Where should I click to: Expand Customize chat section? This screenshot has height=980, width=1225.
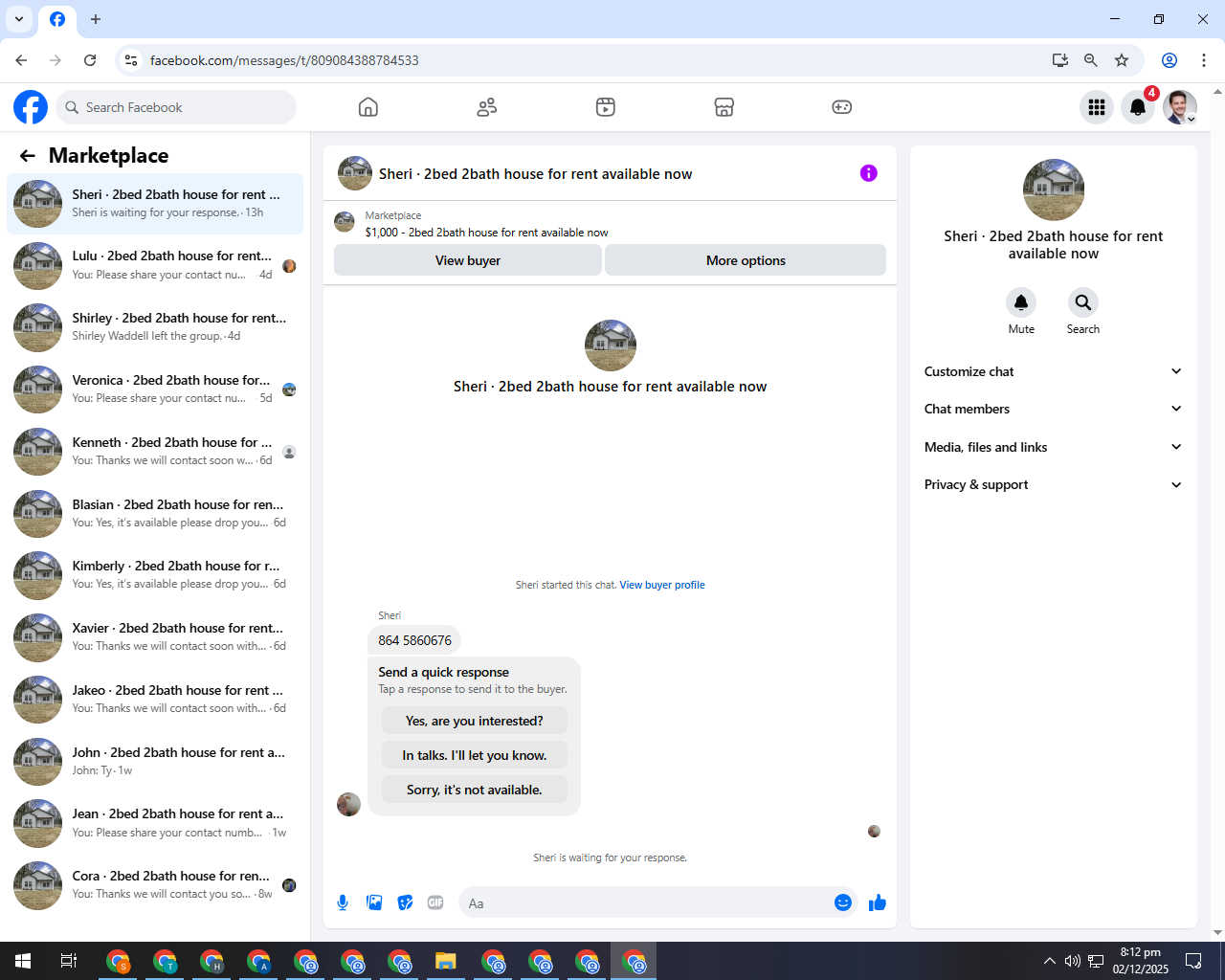coord(1054,371)
